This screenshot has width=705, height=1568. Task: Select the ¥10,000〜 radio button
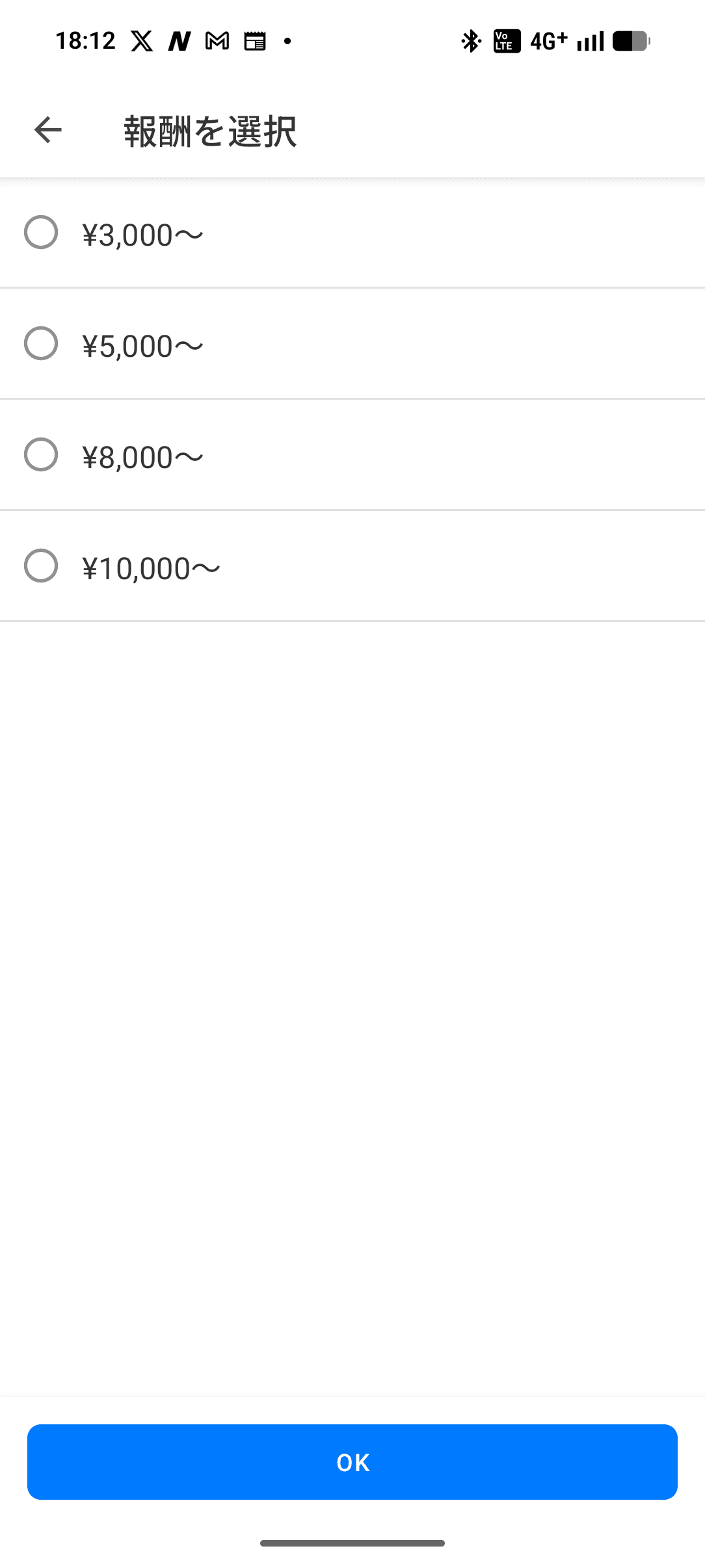(x=41, y=566)
